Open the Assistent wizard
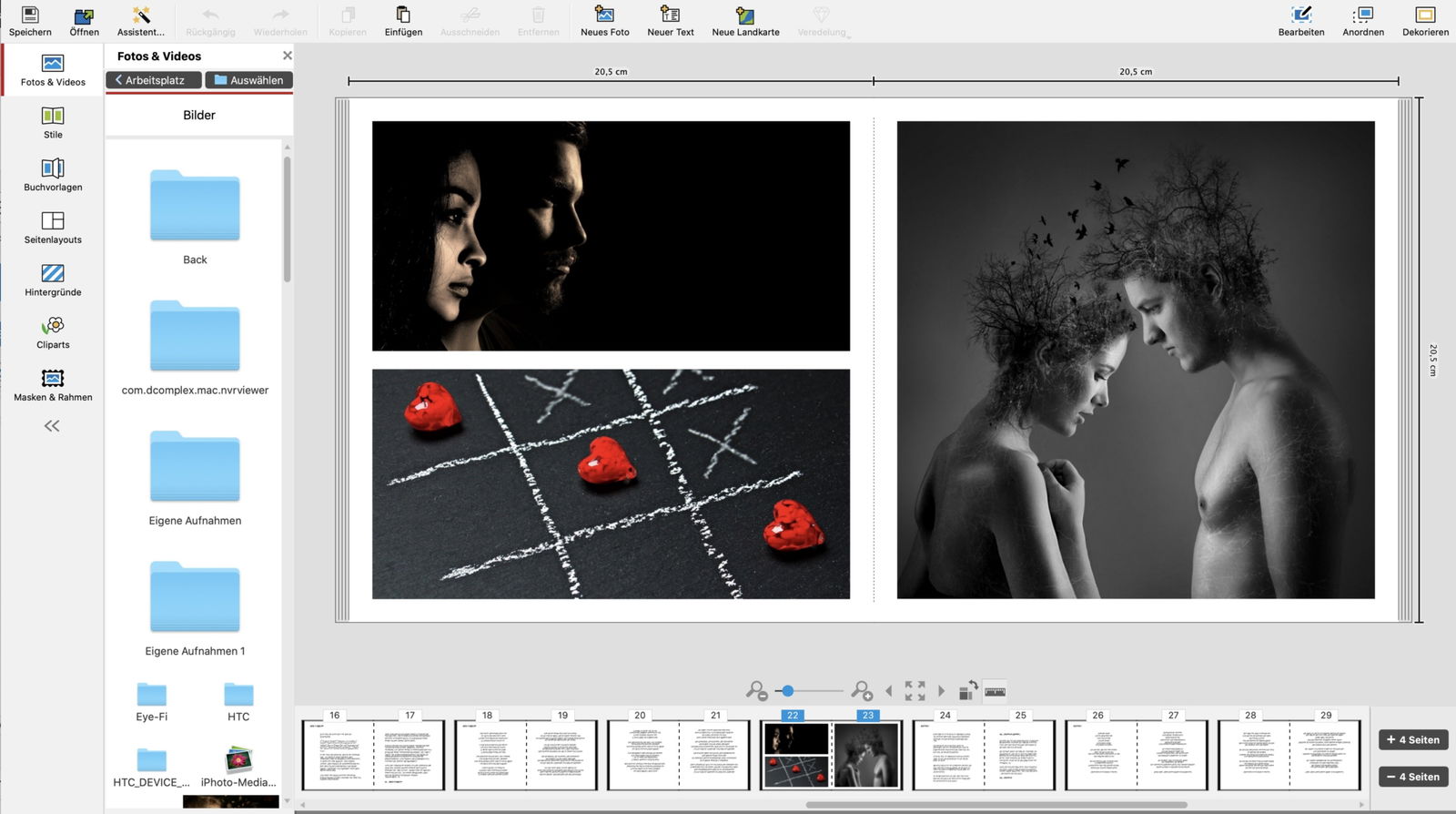This screenshot has width=1456, height=814. (141, 21)
